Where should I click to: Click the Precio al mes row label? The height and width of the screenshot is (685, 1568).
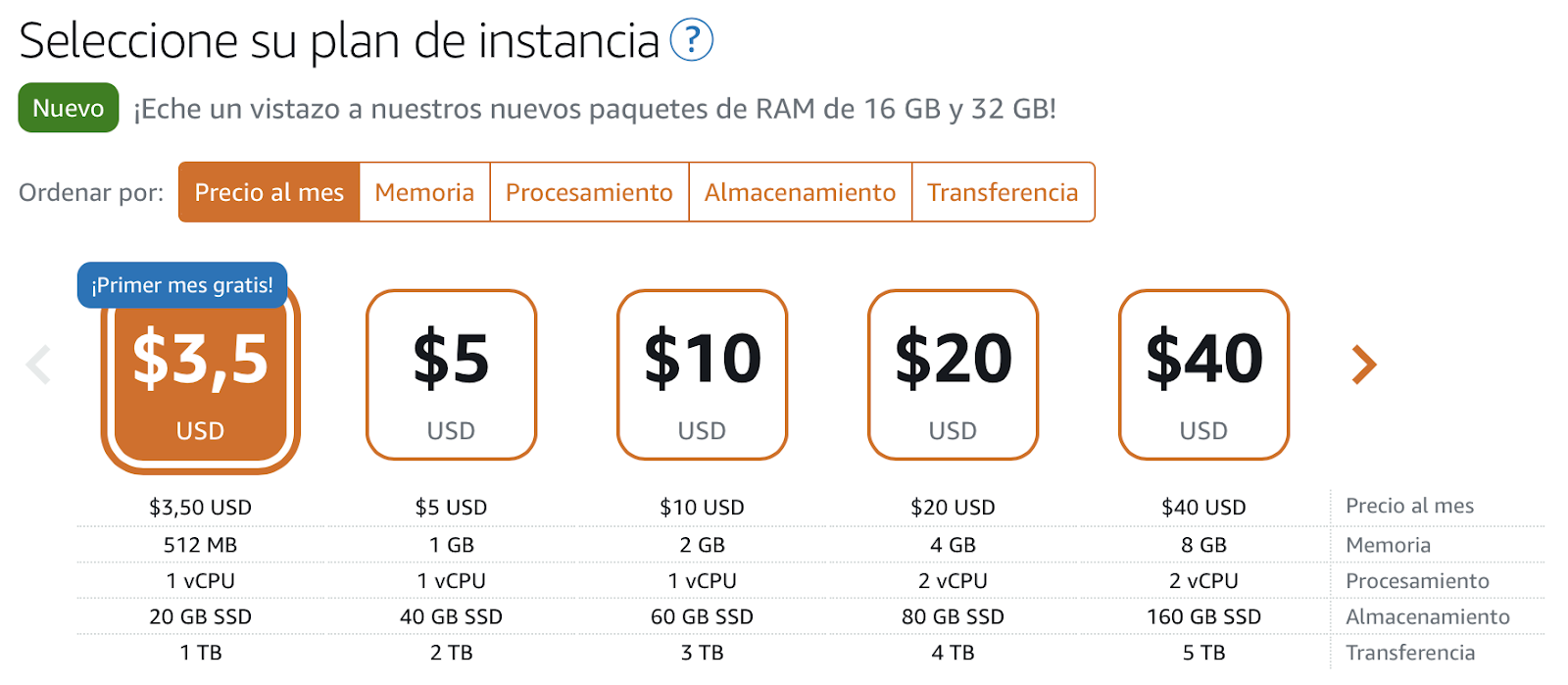pyautogui.click(x=1410, y=506)
